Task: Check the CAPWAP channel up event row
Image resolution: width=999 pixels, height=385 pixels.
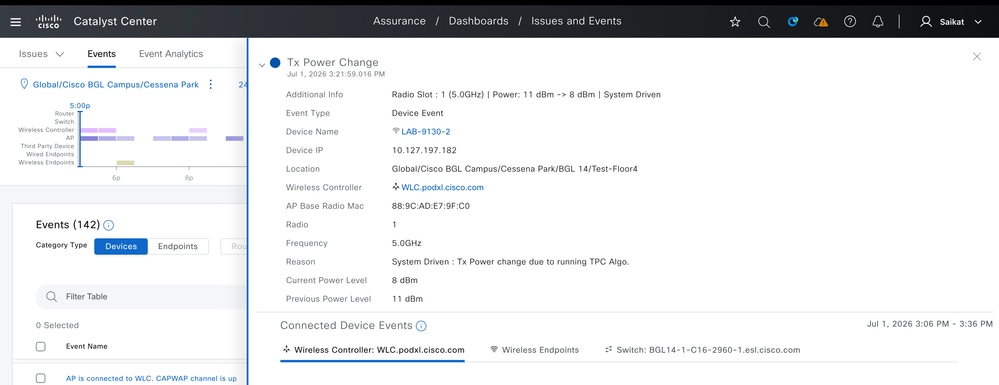Action: (x=41, y=378)
